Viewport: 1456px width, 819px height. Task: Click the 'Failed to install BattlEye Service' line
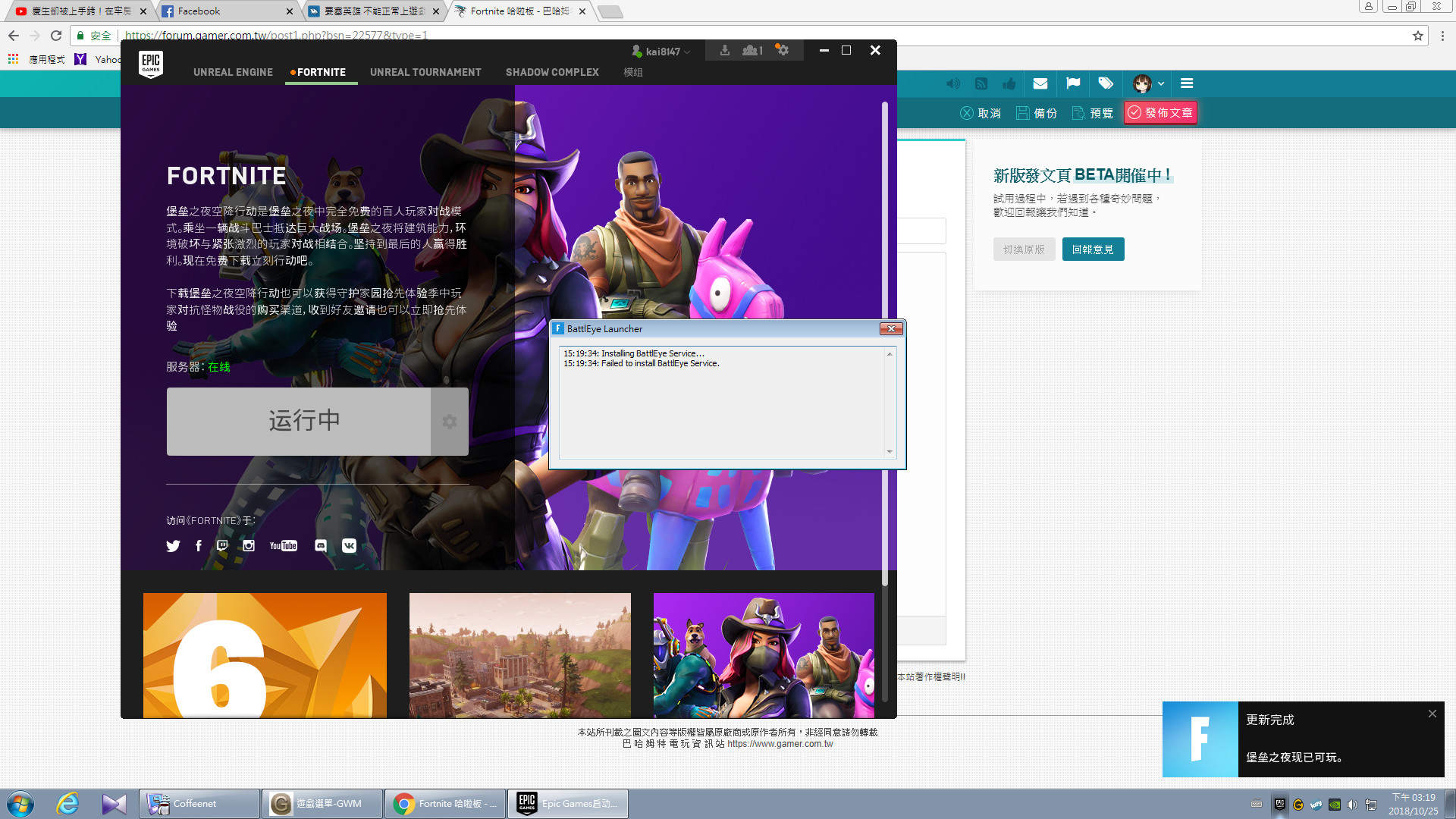pyautogui.click(x=642, y=364)
